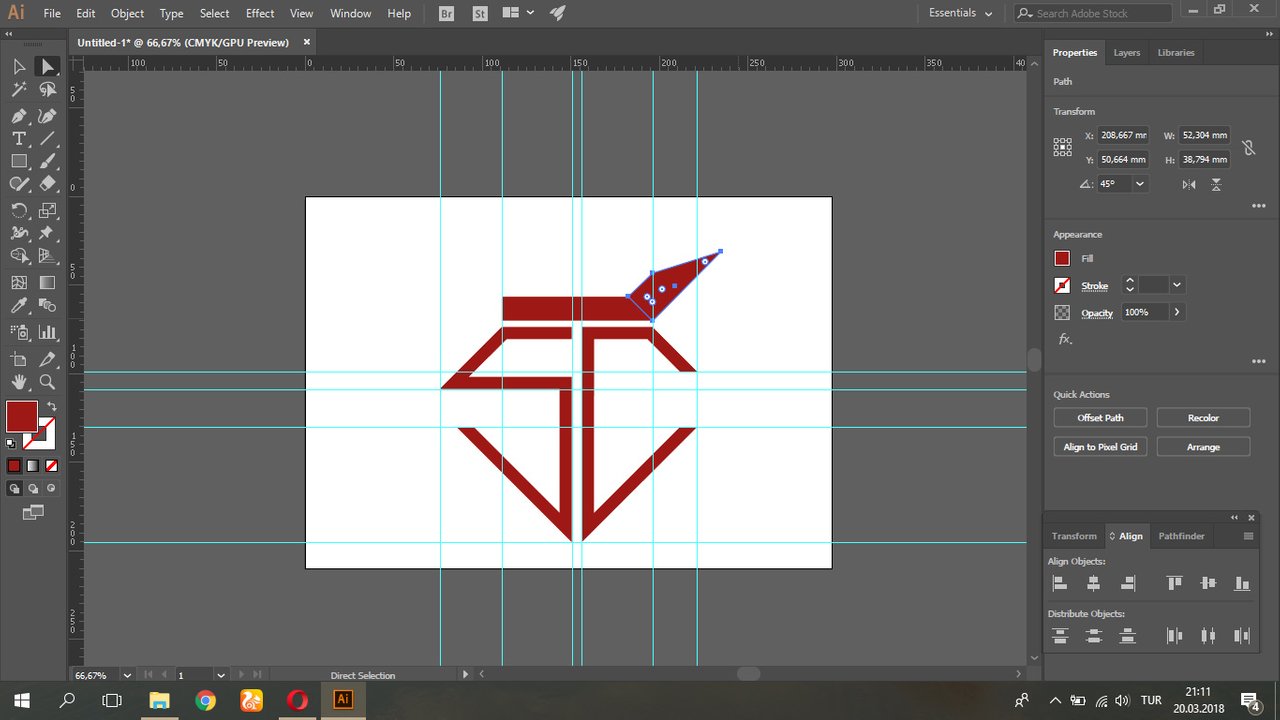Expand the Opacity slider arrow
Viewport: 1280px width, 720px height.
1177,312
